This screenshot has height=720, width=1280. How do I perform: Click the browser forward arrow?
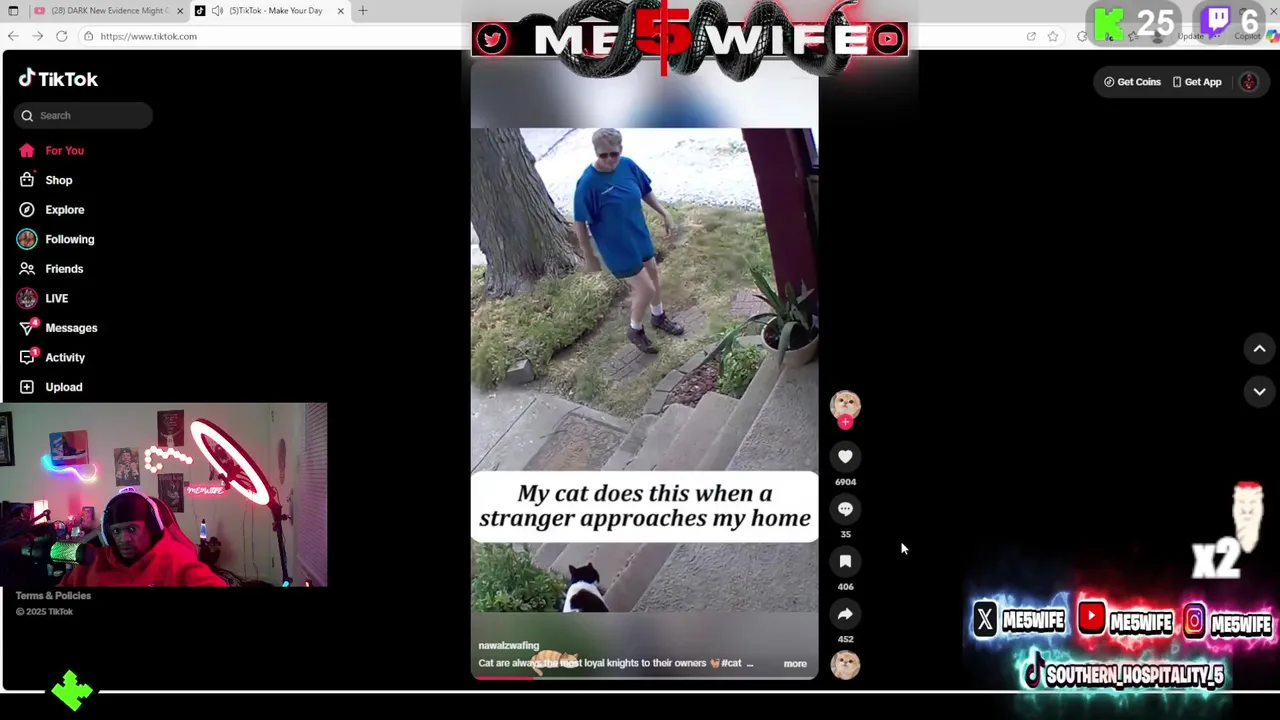37,36
